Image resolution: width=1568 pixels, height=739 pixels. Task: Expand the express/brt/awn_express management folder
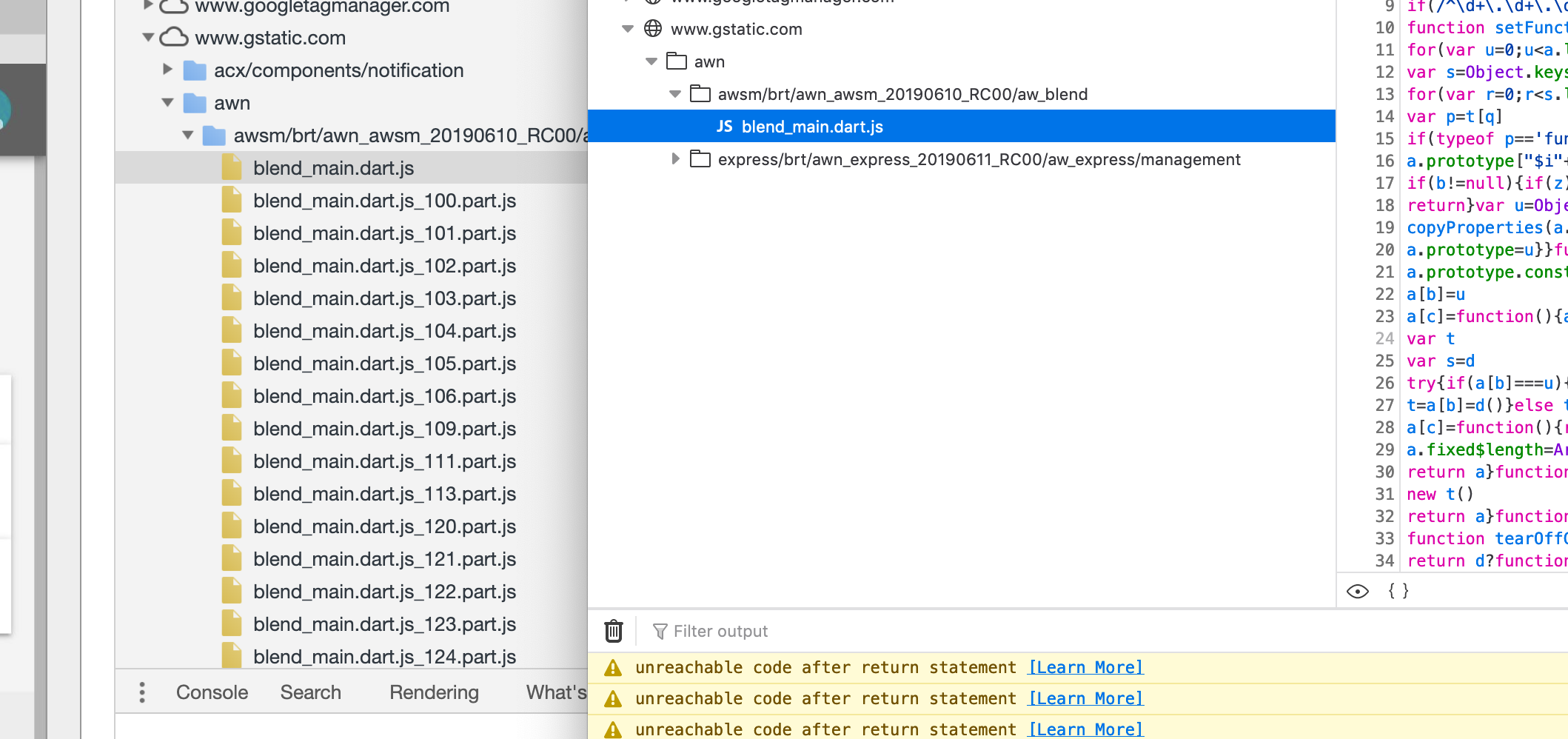[674, 159]
